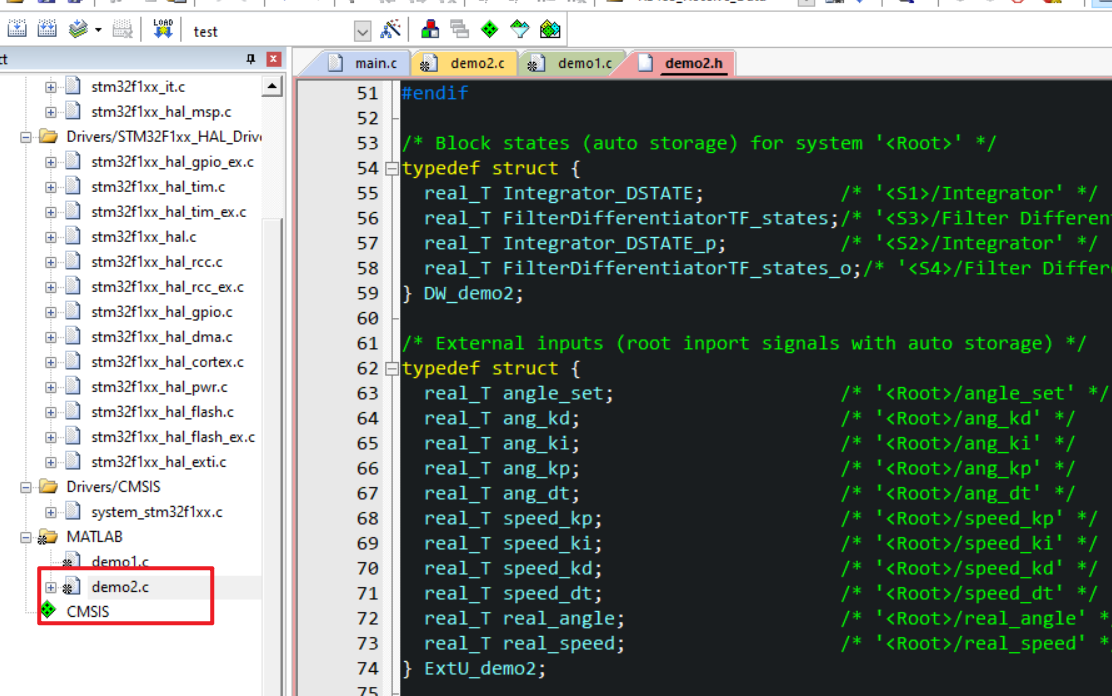The height and width of the screenshot is (696, 1112).
Task: Select demo2.c in the MATLAB group
Action: click(120, 587)
